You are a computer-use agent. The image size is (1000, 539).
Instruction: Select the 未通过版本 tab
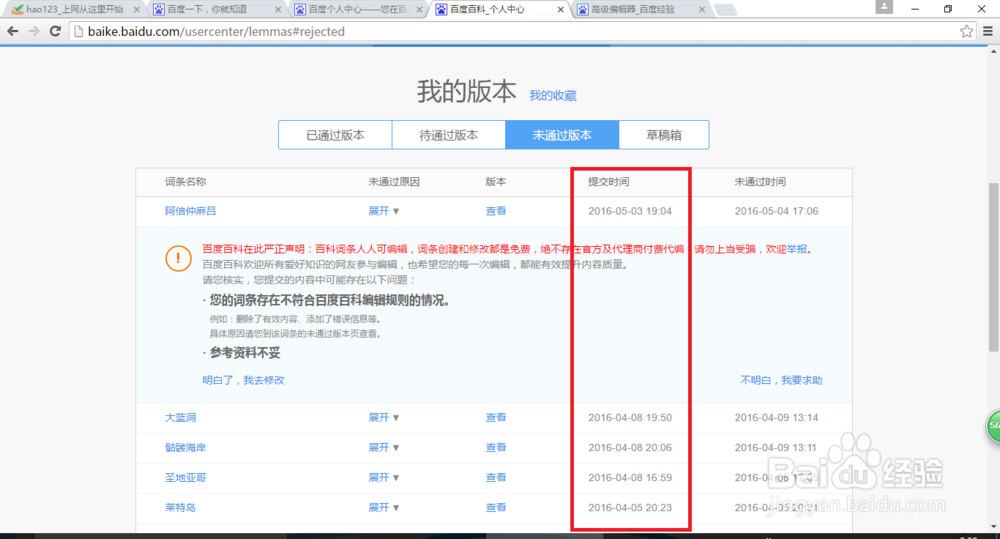(562, 135)
